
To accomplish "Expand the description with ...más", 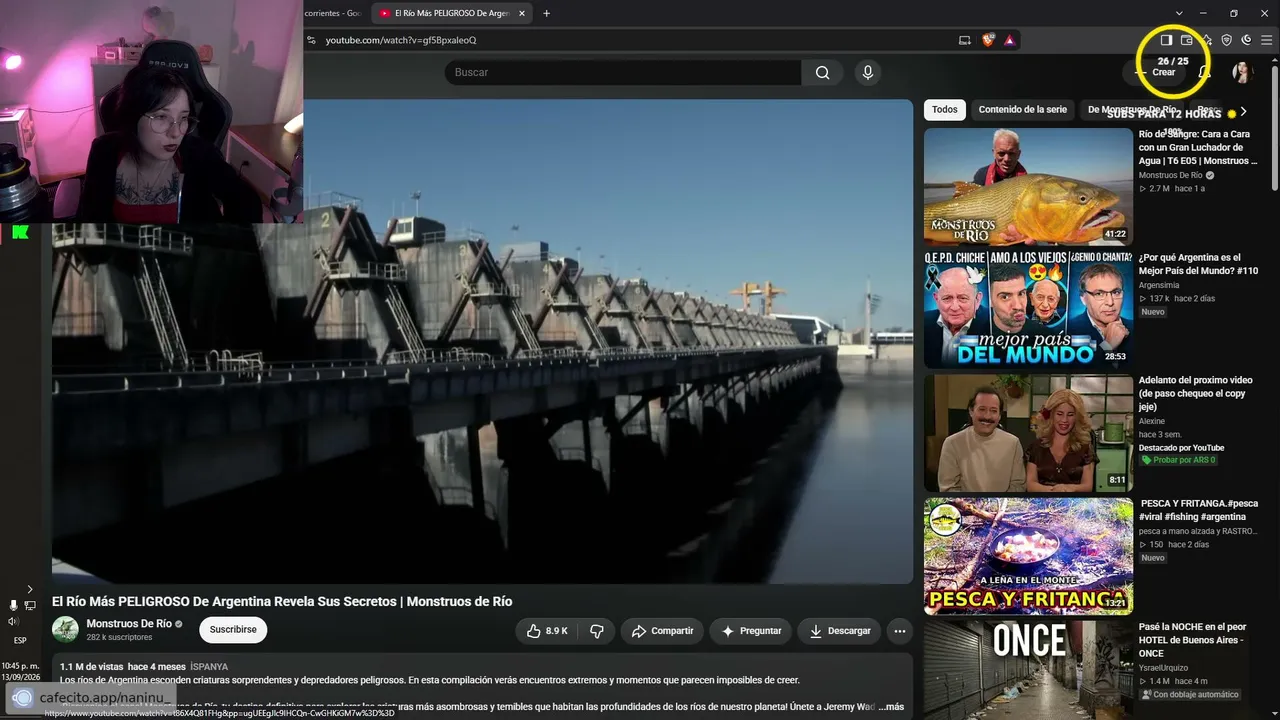I will point(890,707).
